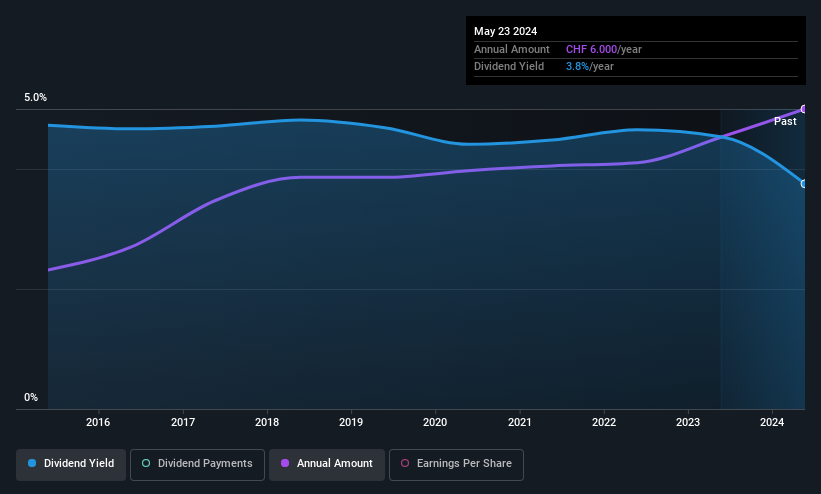This screenshot has height=494, width=821.
Task: Click the purple Annual Amount endpoint marker
Action: [804, 109]
